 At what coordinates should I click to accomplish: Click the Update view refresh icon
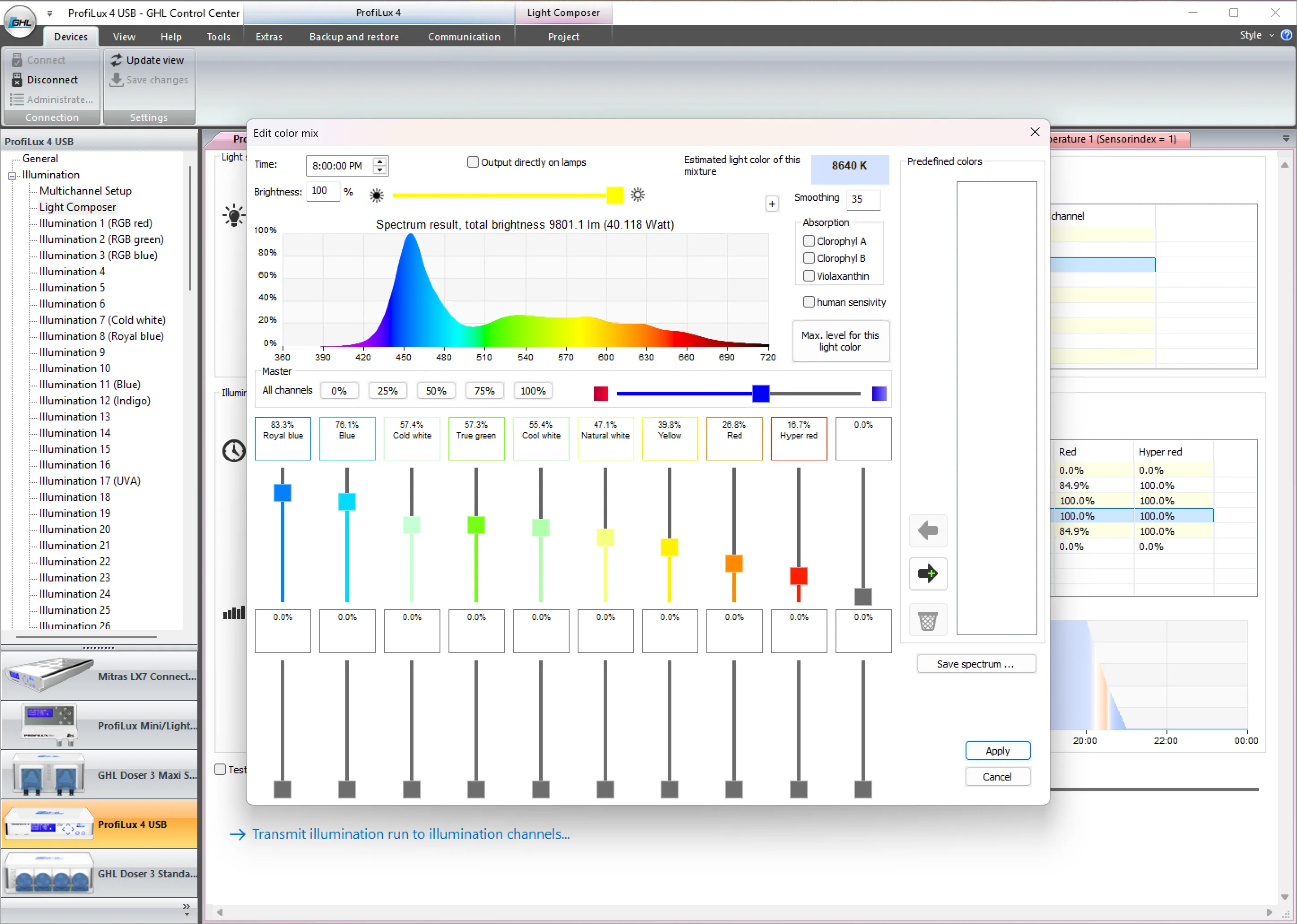tap(117, 60)
